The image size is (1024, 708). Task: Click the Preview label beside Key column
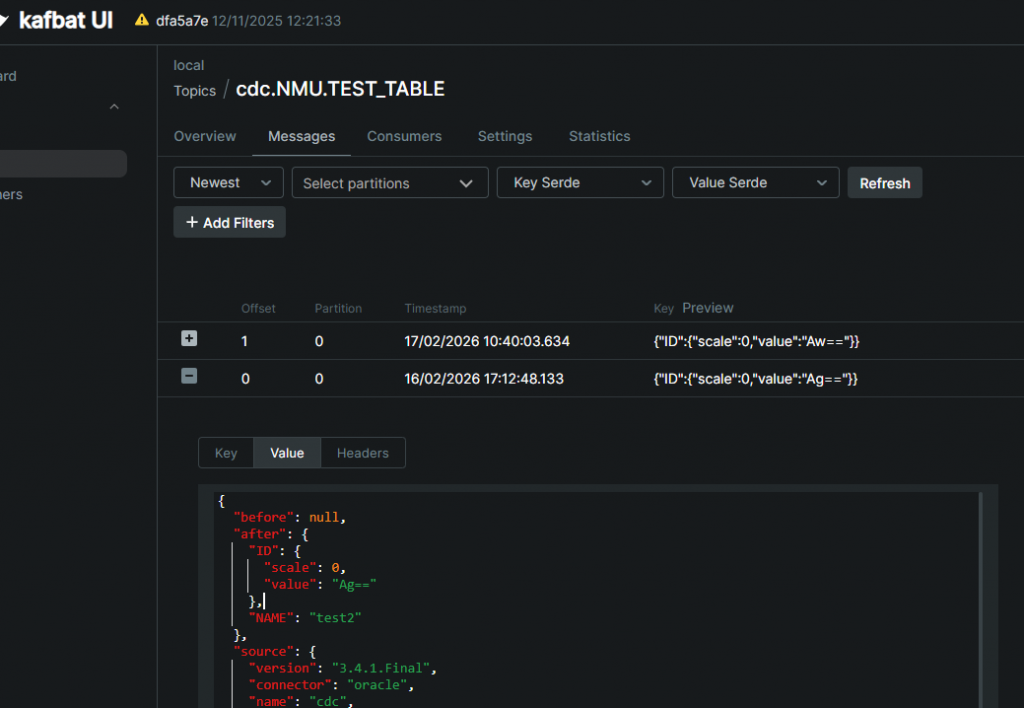click(707, 308)
